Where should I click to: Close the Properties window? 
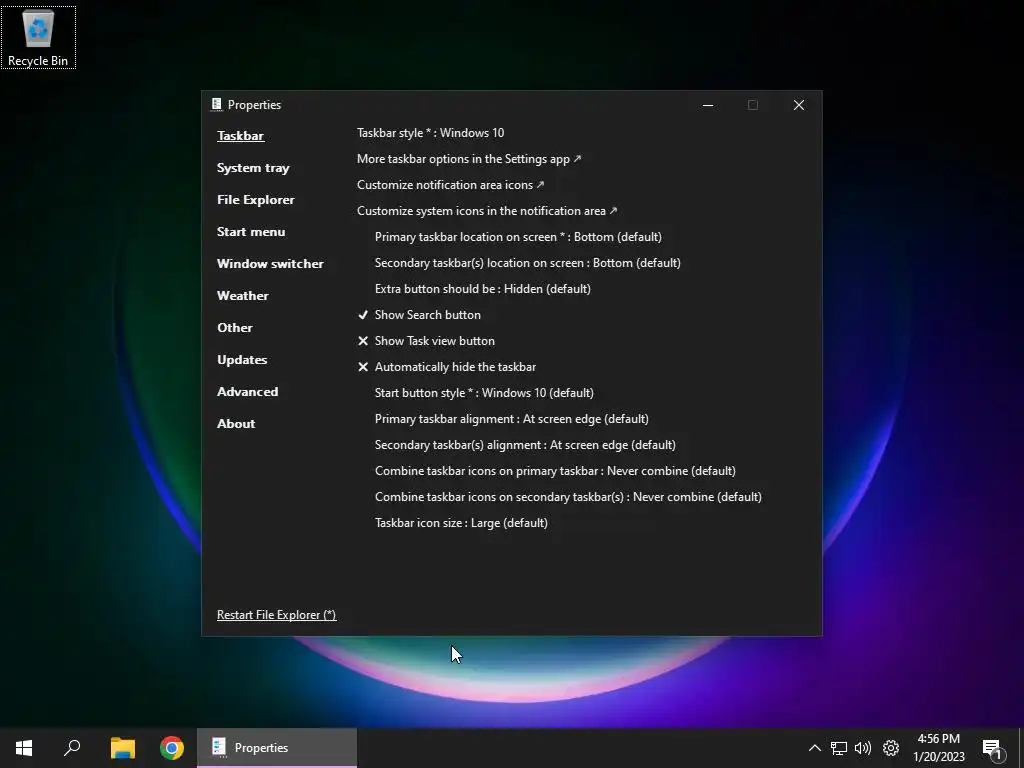pyautogui.click(x=799, y=105)
